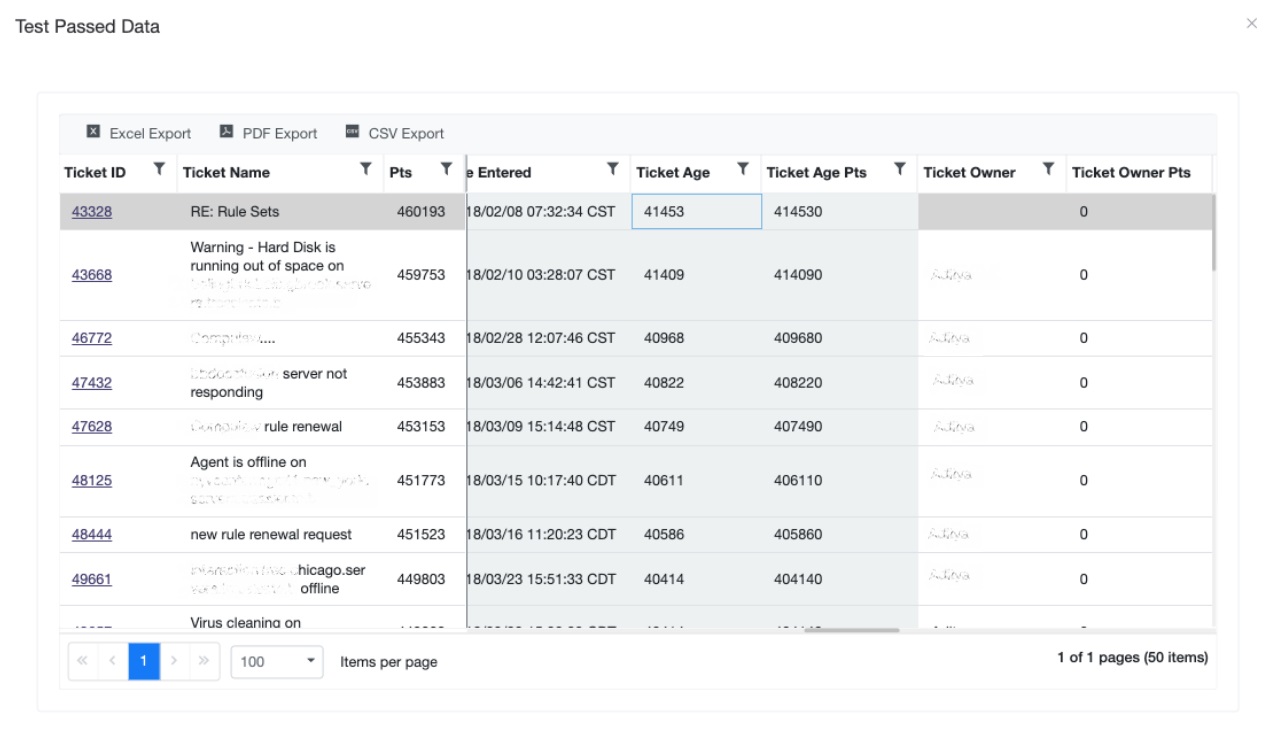Open filter for Ticket Age column
This screenshot has height=735, width=1277.
coord(743,169)
